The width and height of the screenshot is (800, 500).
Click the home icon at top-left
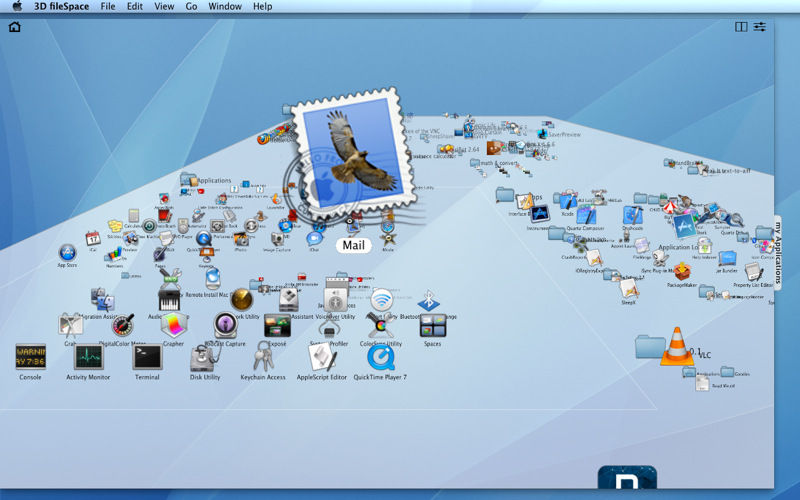click(x=14, y=27)
